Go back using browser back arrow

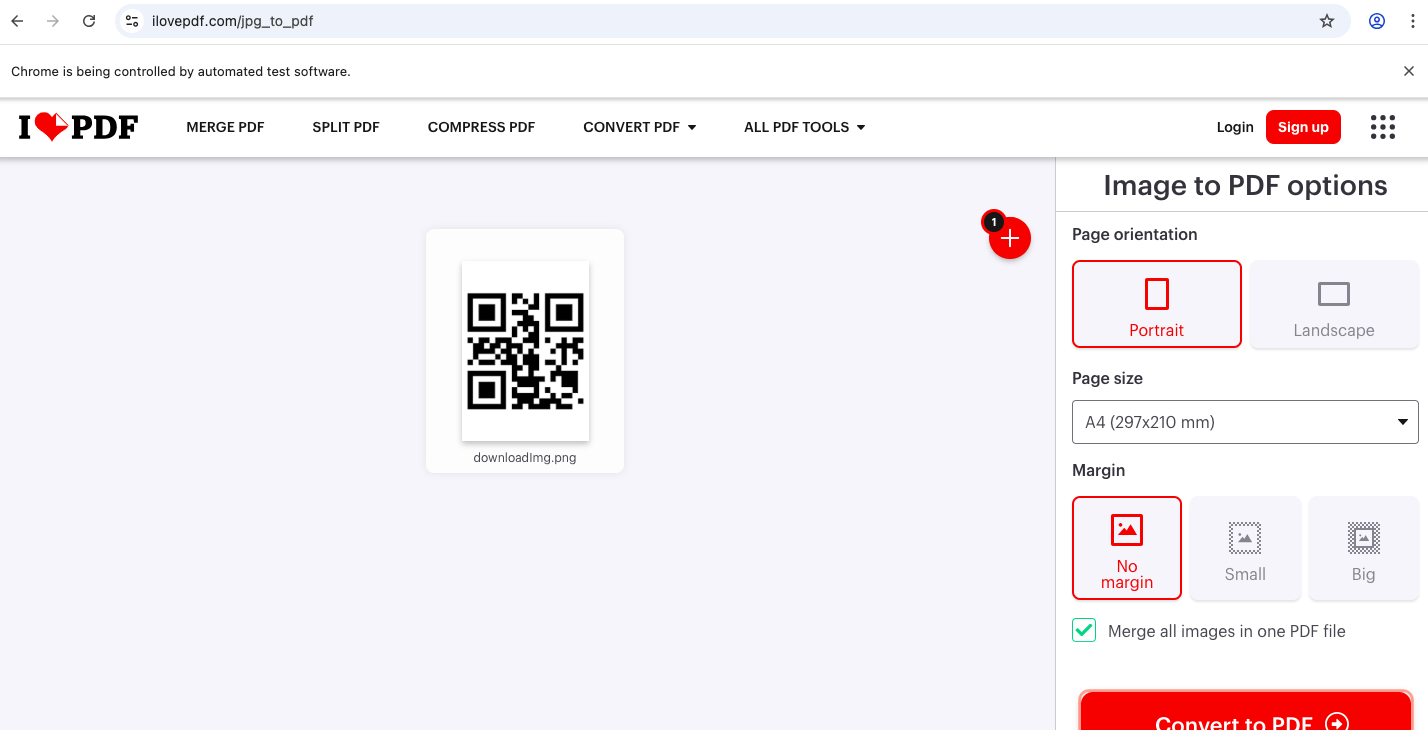tap(17, 21)
